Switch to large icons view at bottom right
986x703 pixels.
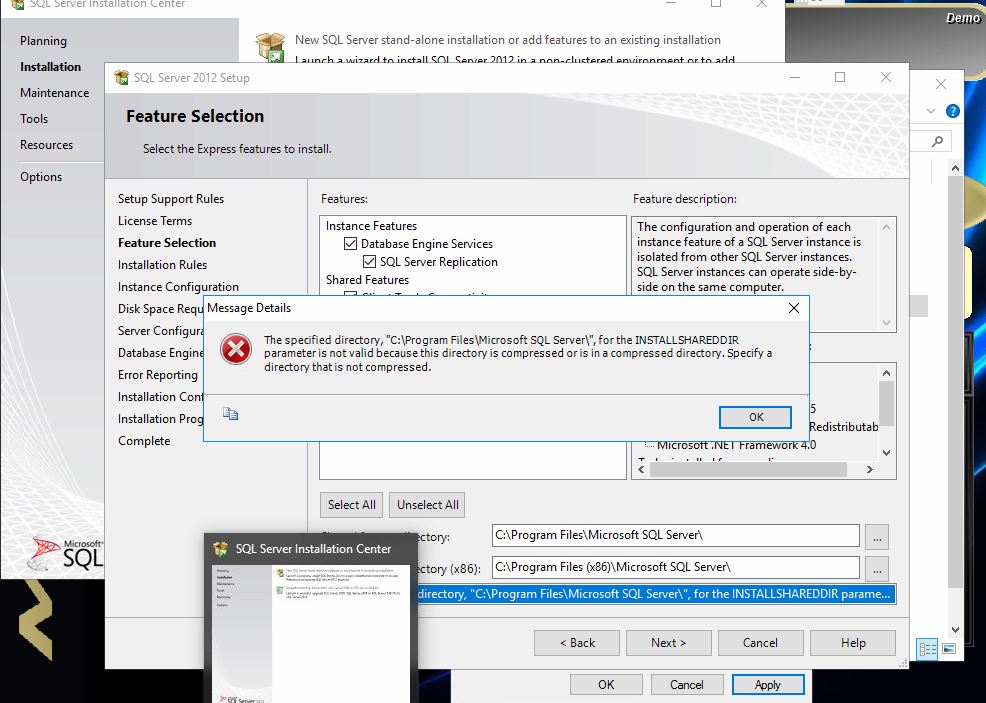click(x=948, y=649)
